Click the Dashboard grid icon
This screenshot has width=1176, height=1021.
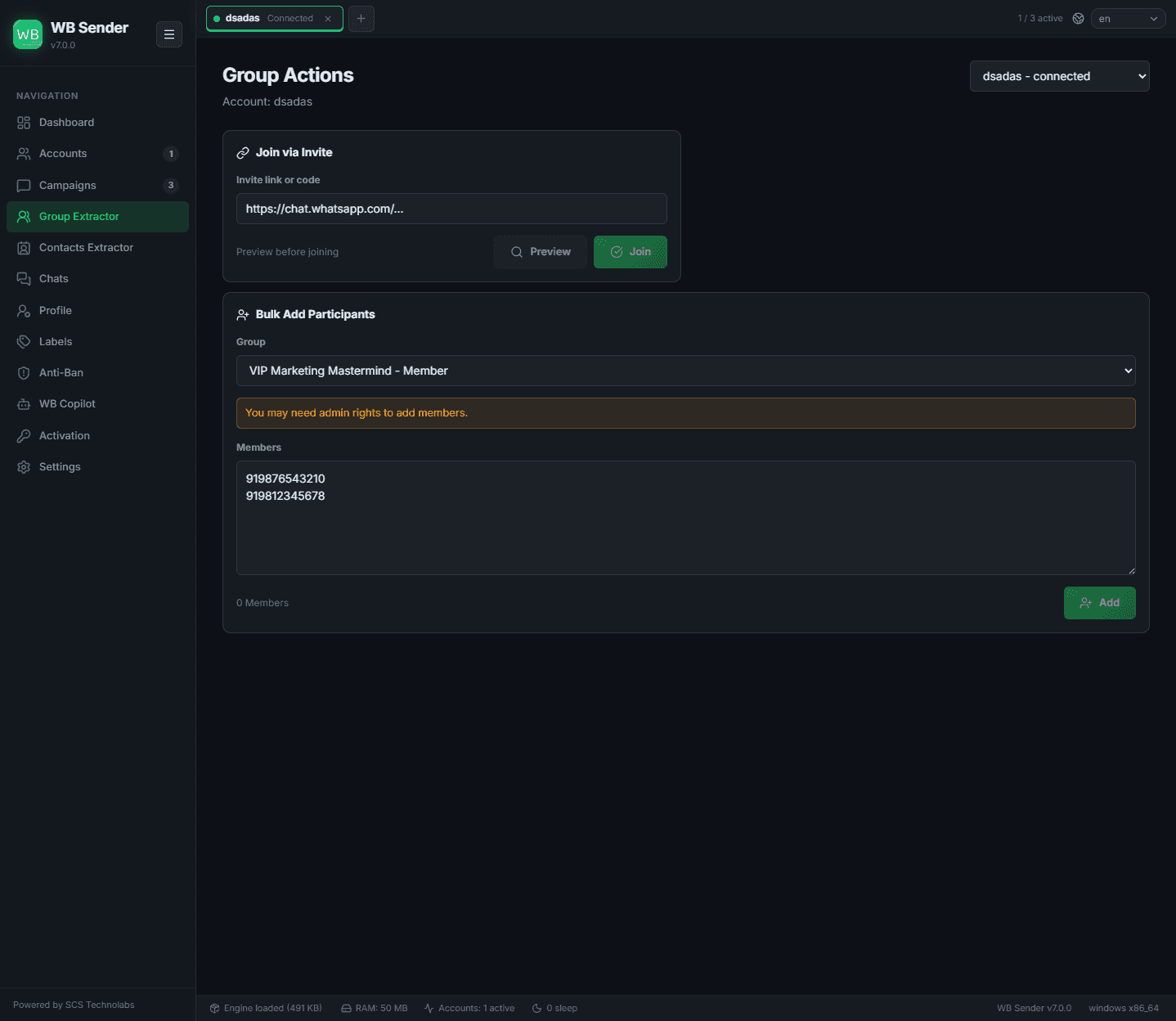(24, 123)
